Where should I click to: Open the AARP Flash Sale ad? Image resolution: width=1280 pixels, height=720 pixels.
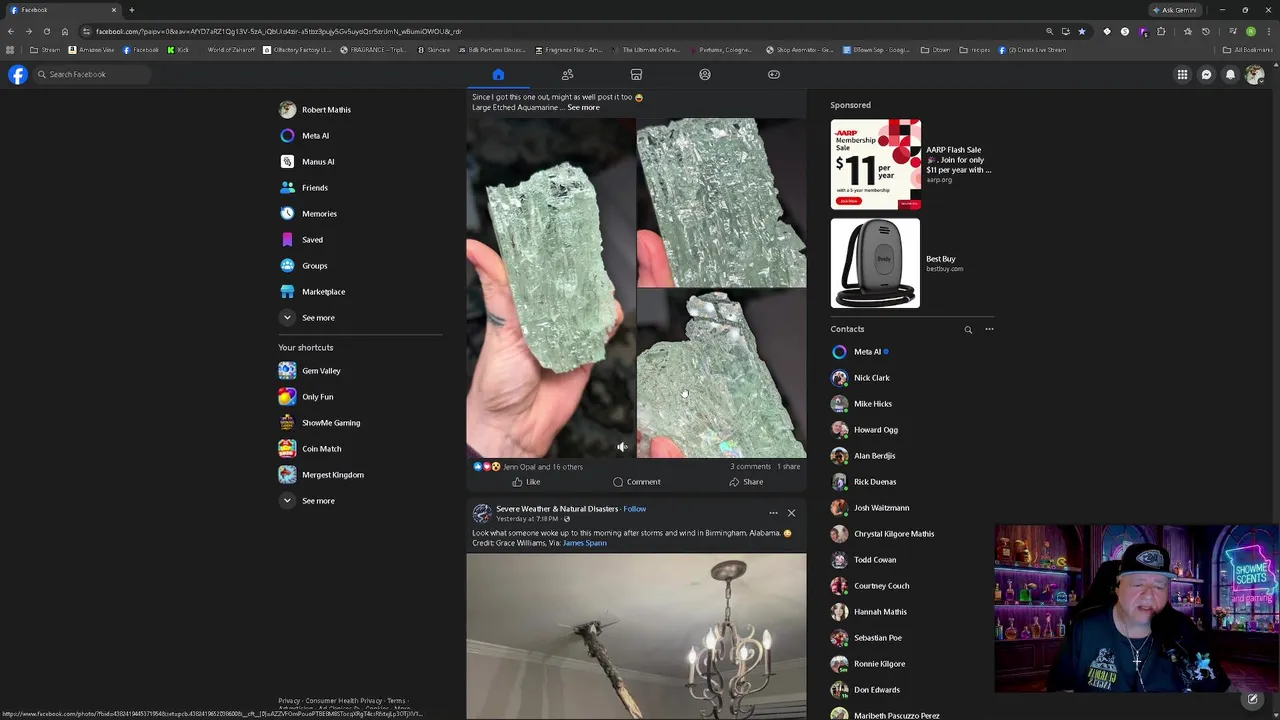911,164
